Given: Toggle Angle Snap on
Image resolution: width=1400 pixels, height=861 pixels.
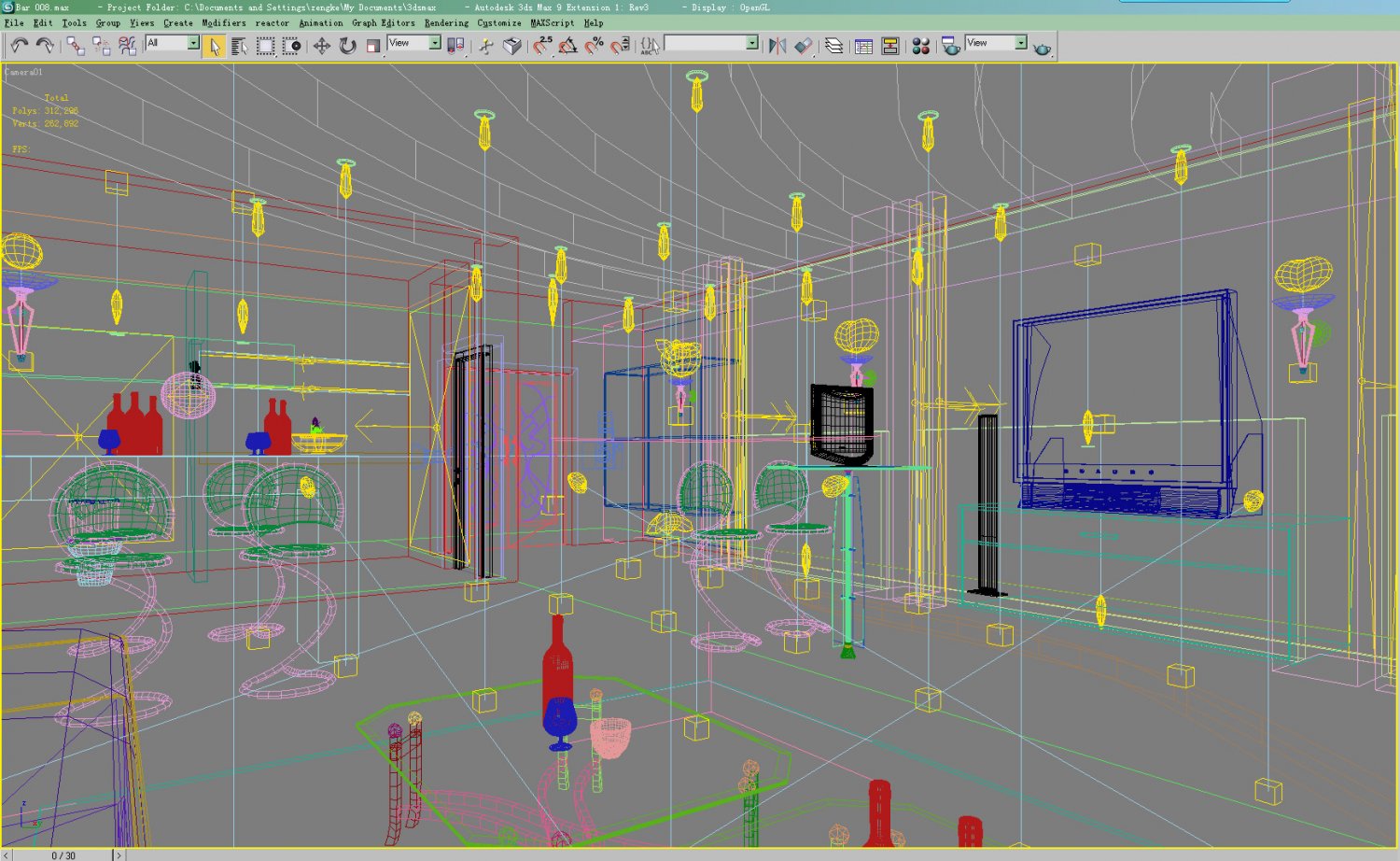Looking at the screenshot, I should tap(567, 43).
